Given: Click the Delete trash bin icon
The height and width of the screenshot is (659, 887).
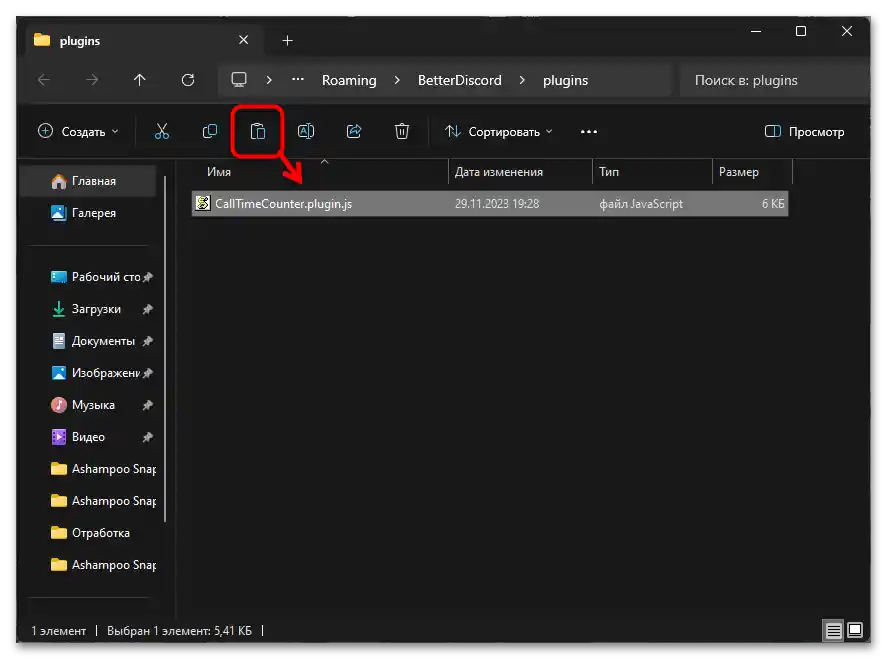Looking at the screenshot, I should (x=402, y=131).
